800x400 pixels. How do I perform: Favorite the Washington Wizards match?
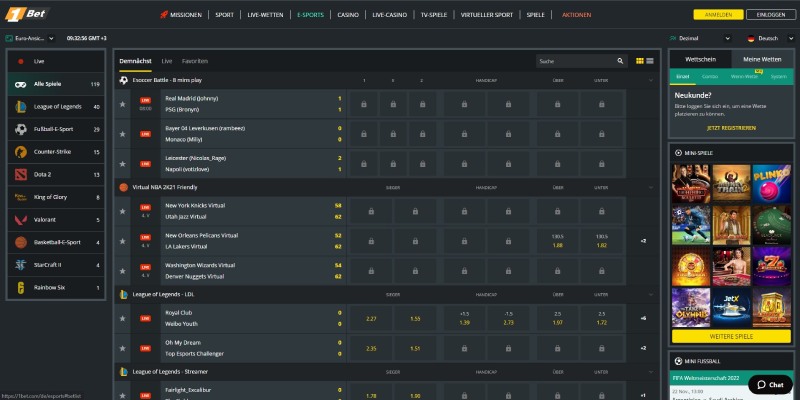[x=122, y=271]
